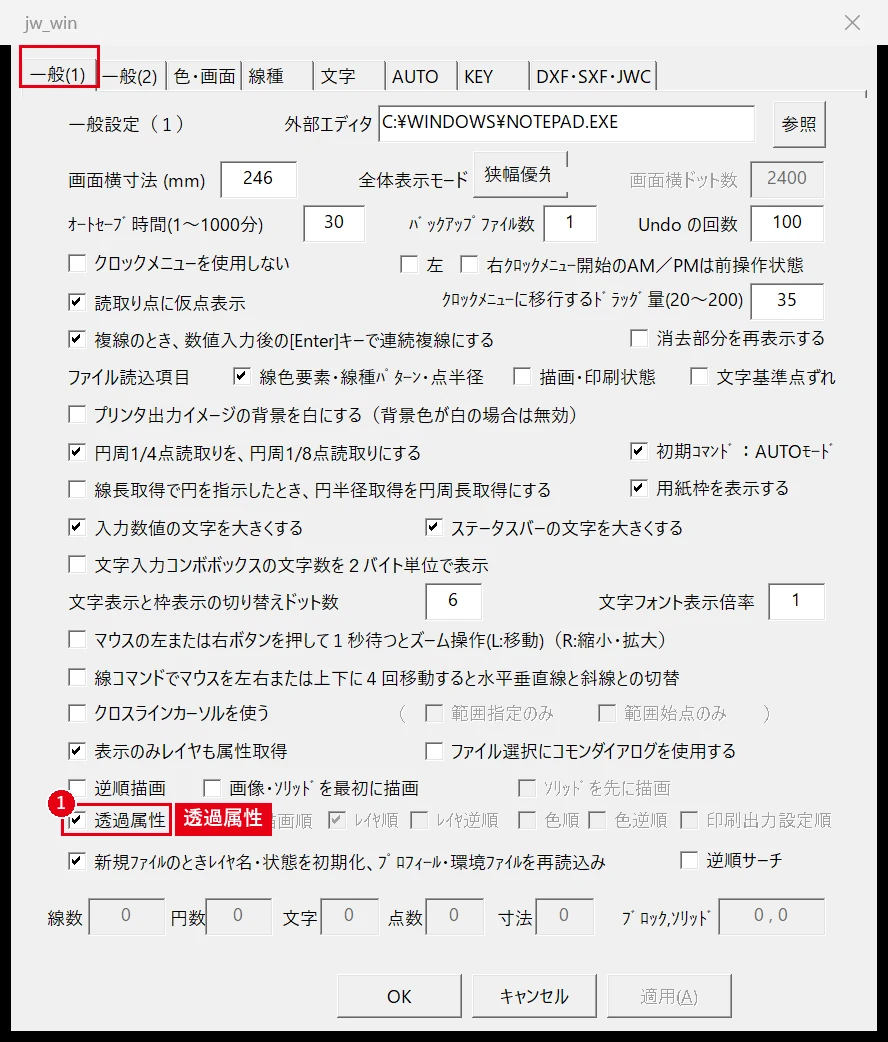Viewport: 888px width, 1042px height.
Task: Click the 適用(A) button
Action: [x=669, y=996]
